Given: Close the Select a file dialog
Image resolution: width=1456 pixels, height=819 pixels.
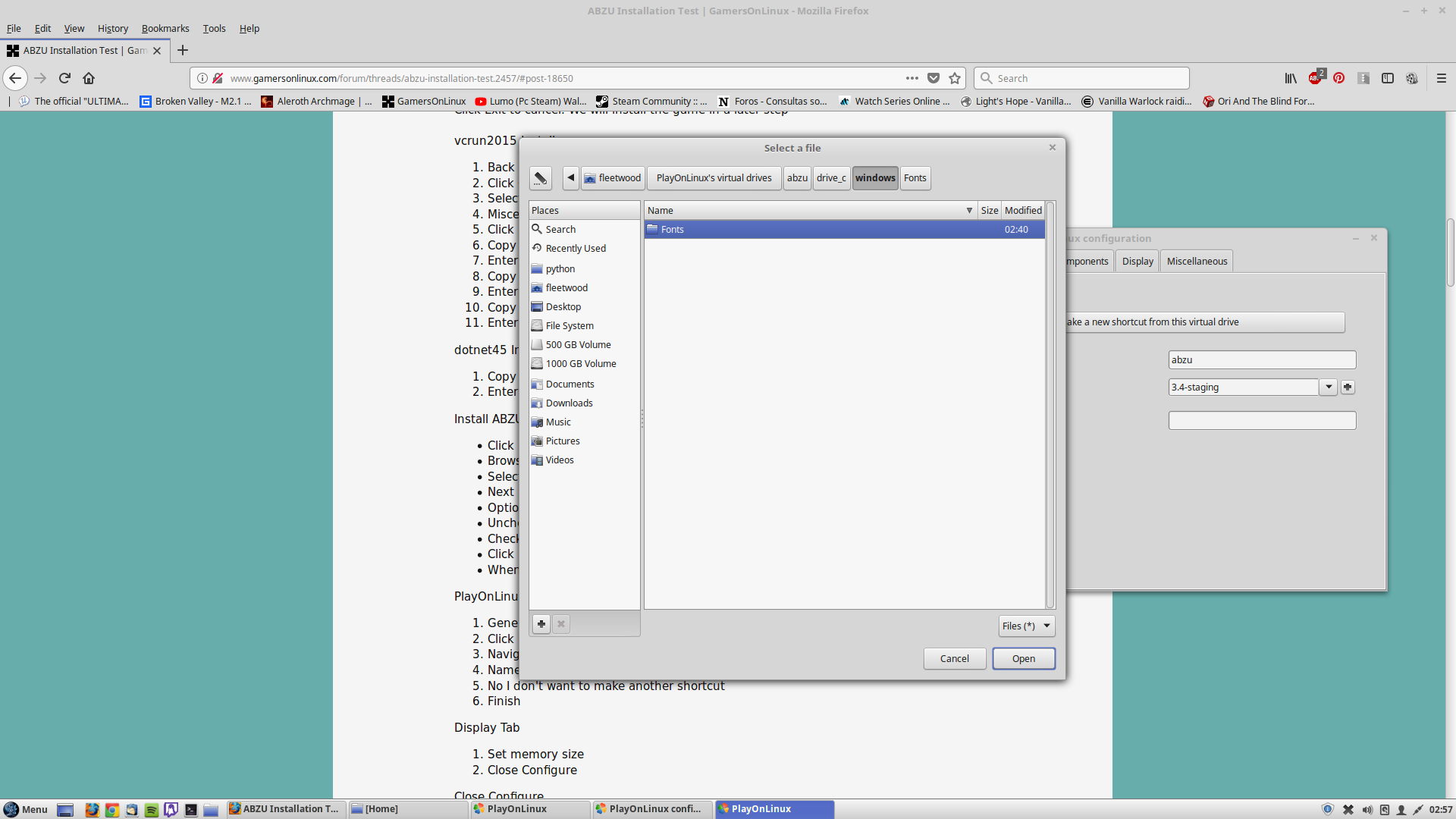Looking at the screenshot, I should [x=1053, y=147].
